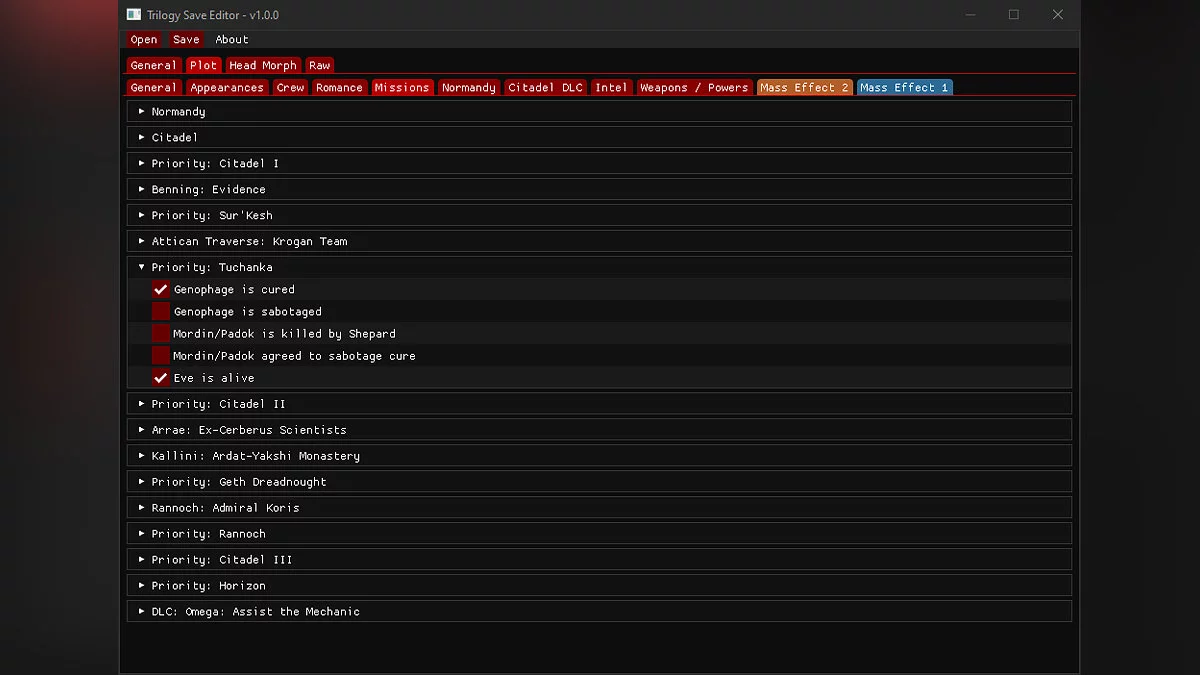This screenshot has height=675, width=1200.
Task: Expand the Normandy section
Action: (x=599, y=111)
